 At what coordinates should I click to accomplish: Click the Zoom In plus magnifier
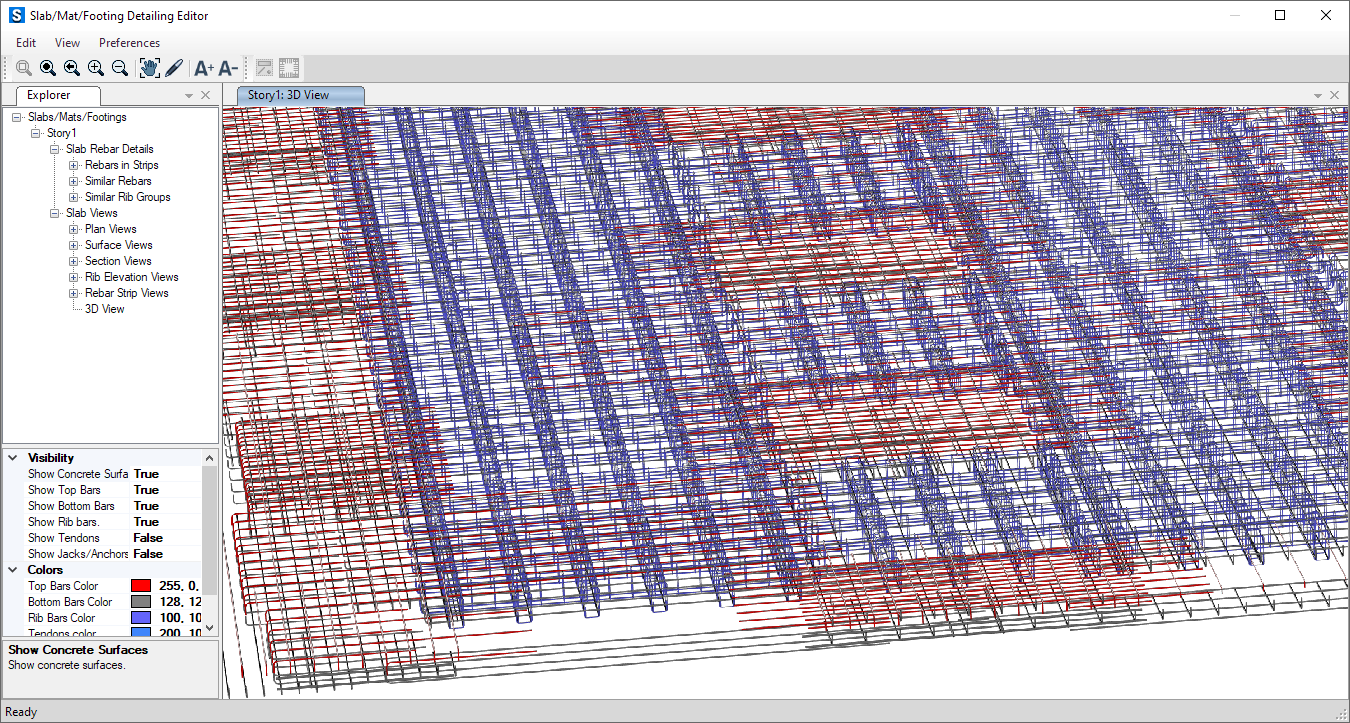96,68
